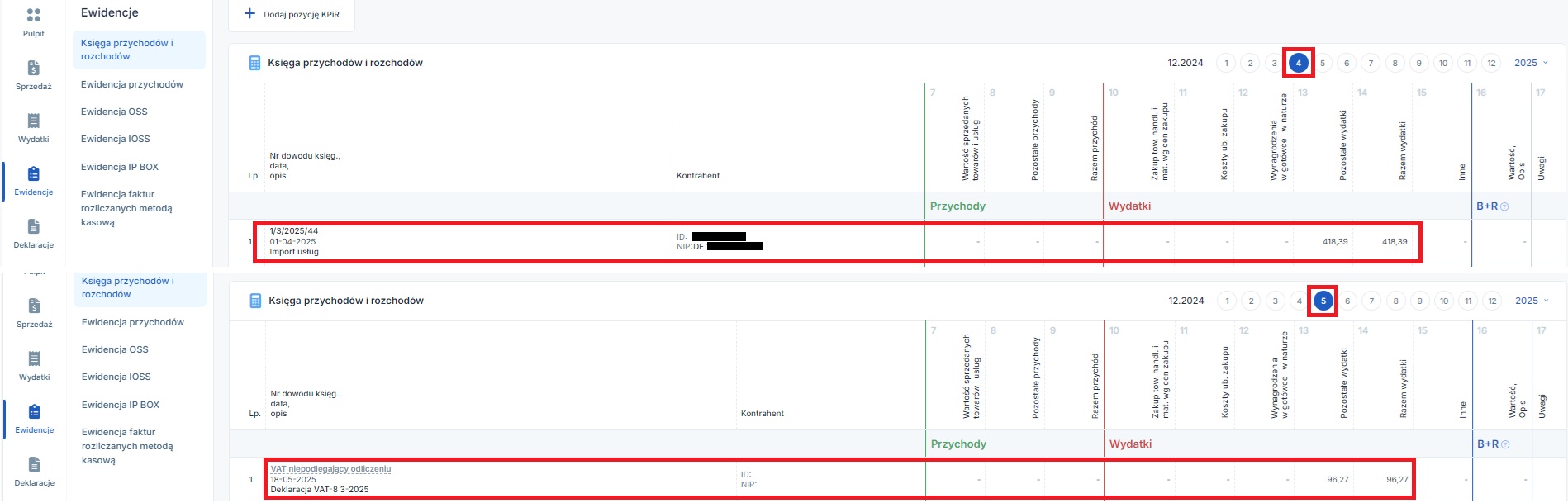Expand the 2025 year dropdown in lower ledger

[1532, 301]
